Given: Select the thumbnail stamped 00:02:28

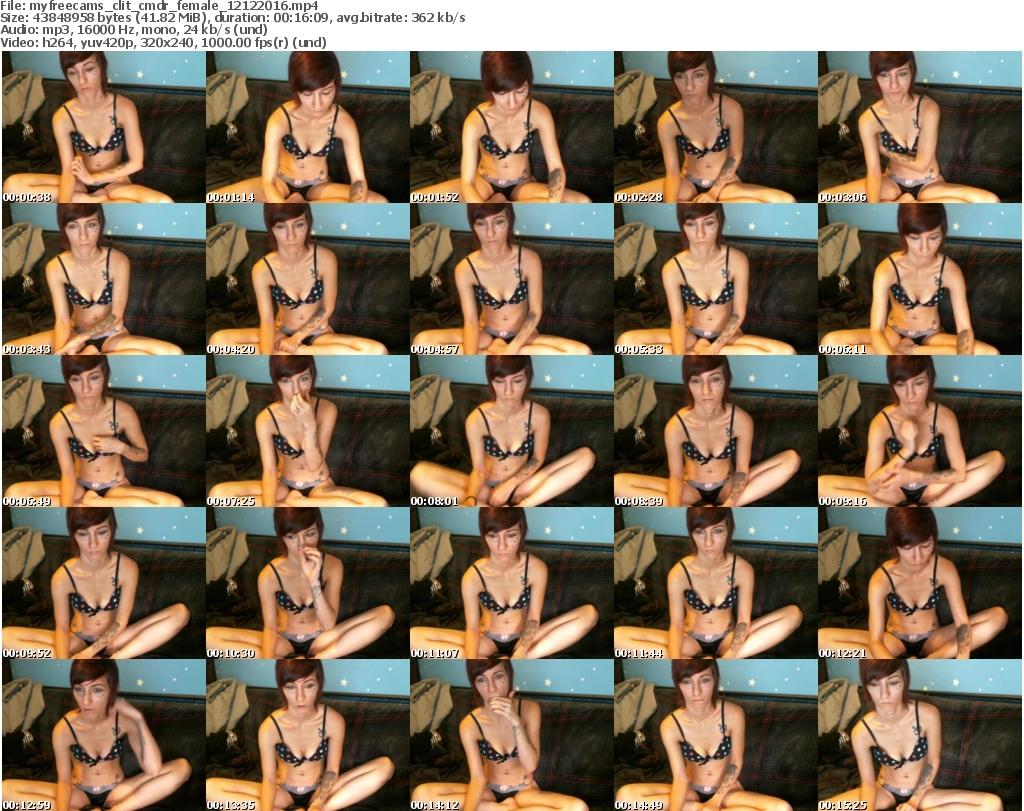Looking at the screenshot, I should click(715, 127).
